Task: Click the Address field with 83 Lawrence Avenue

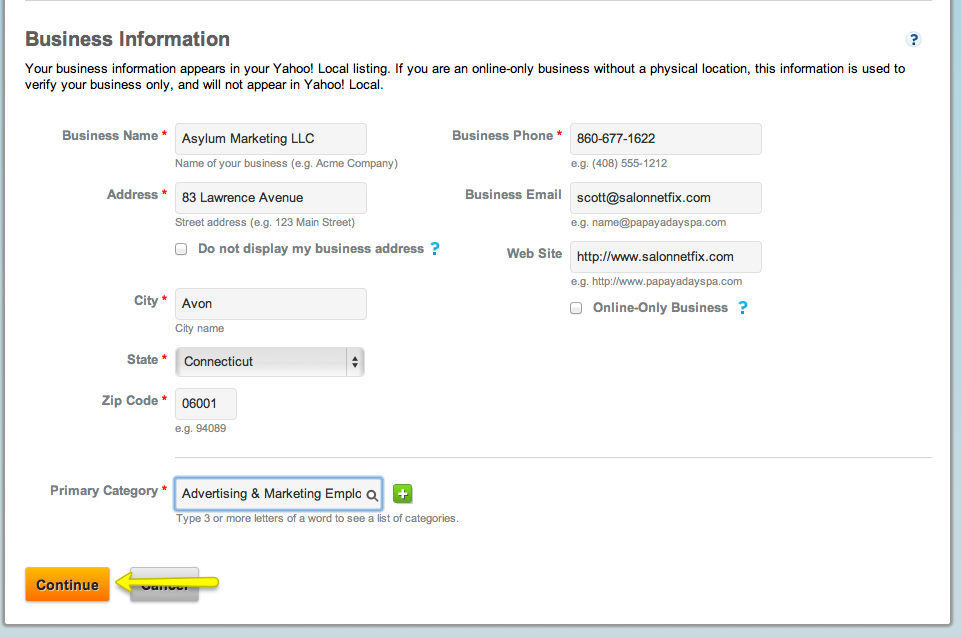Action: 270,198
